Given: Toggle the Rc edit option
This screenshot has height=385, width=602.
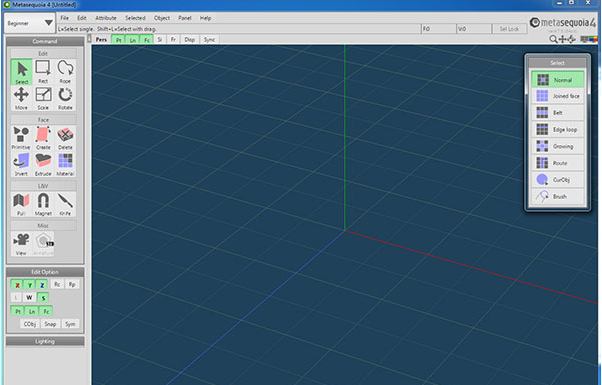Looking at the screenshot, I should tap(57, 284).
